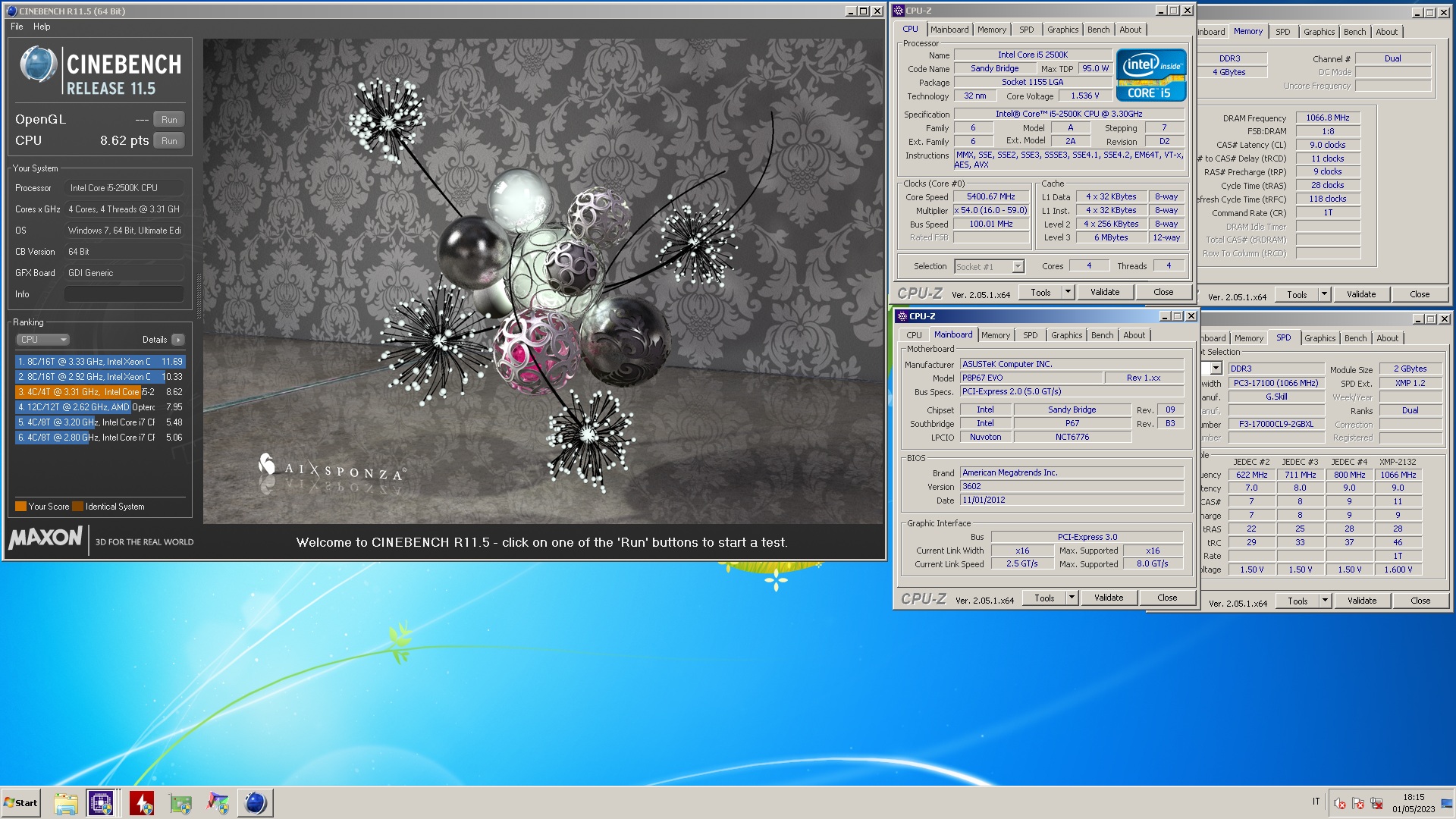This screenshot has height=819, width=1456.
Task: Open Action Center flag tray icon
Action: point(1358,804)
